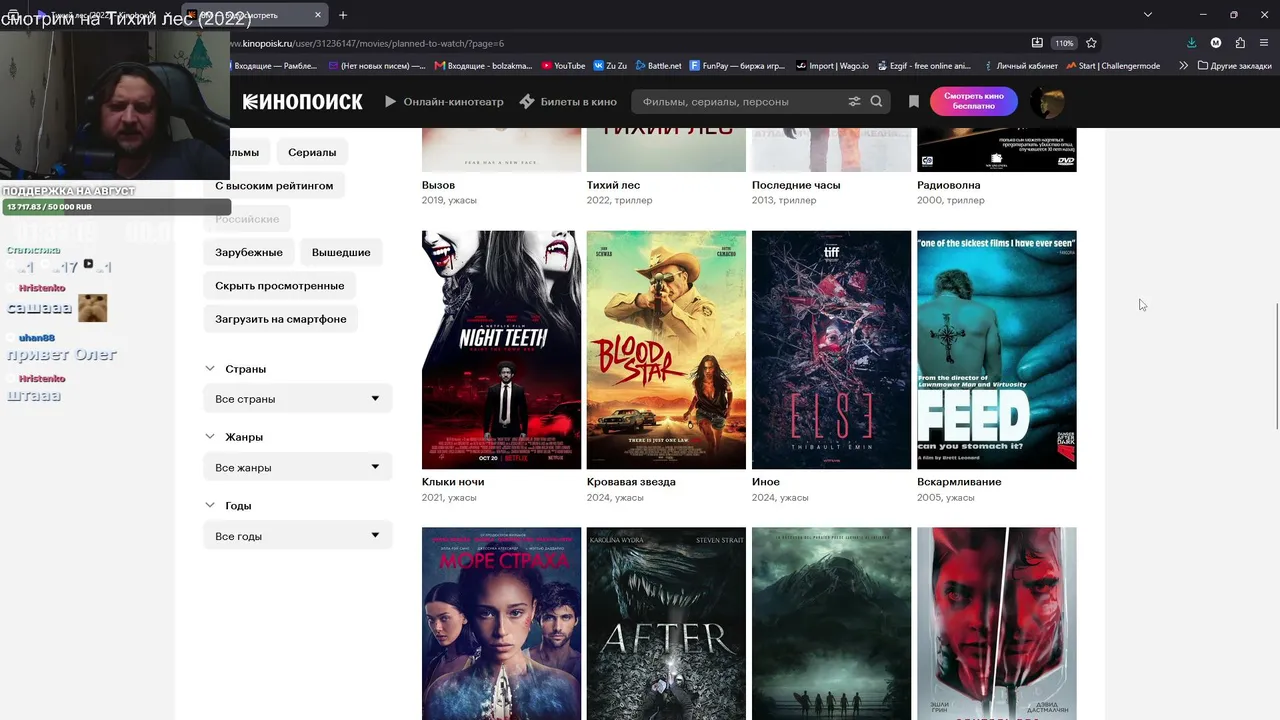1280x720 pixels.
Task: Open the Все страны dropdown
Action: pyautogui.click(x=298, y=399)
